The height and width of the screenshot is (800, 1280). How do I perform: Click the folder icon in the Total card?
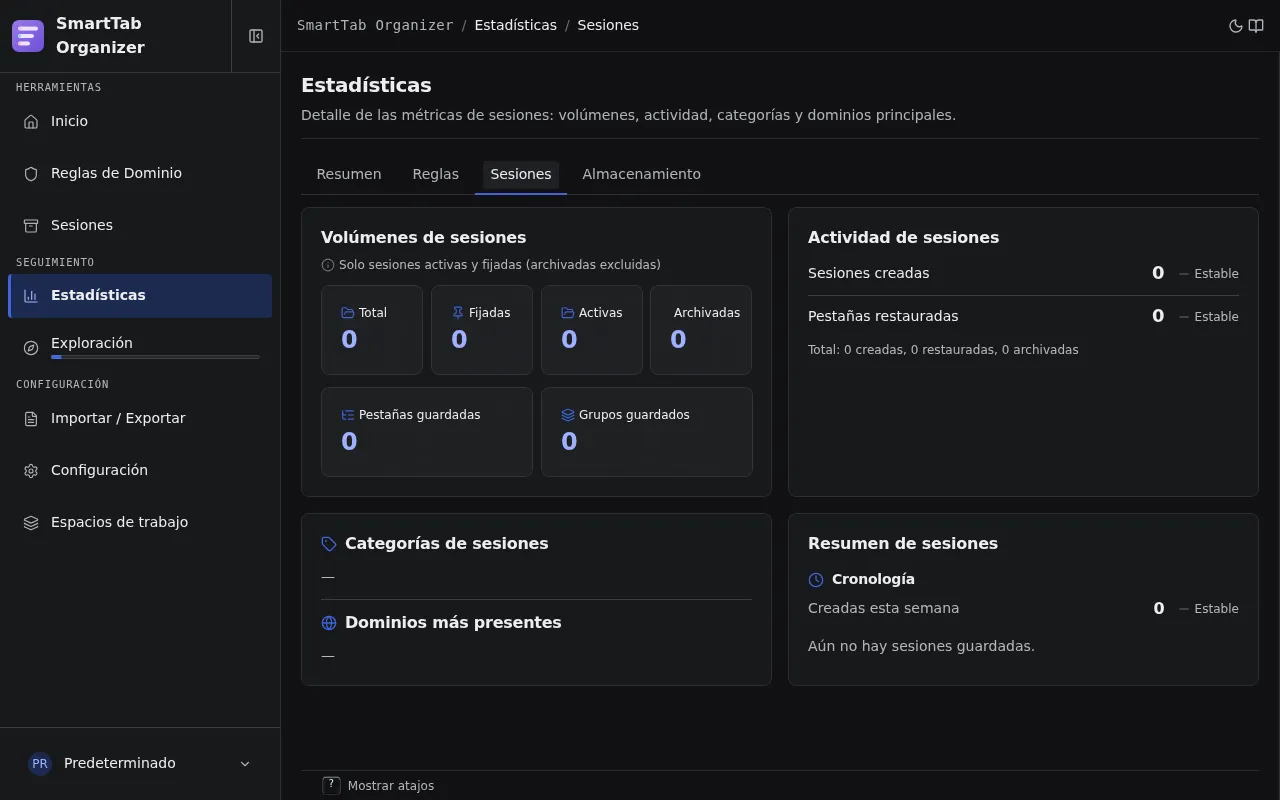tap(348, 313)
